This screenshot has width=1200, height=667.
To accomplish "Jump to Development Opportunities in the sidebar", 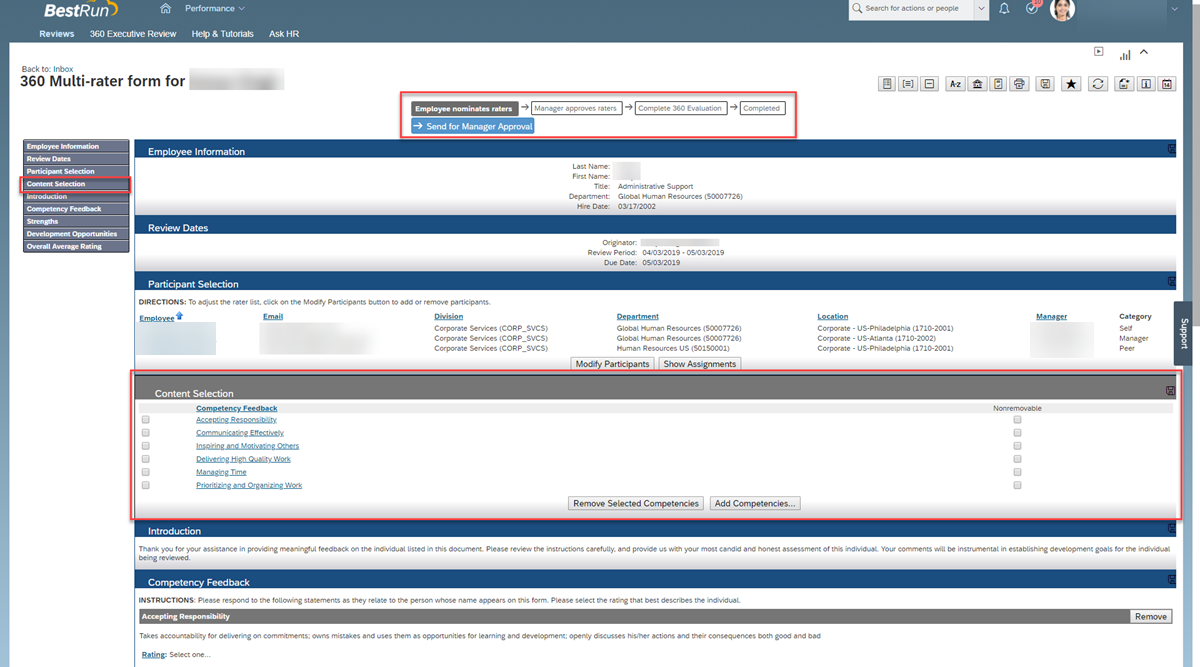I will (77, 234).
